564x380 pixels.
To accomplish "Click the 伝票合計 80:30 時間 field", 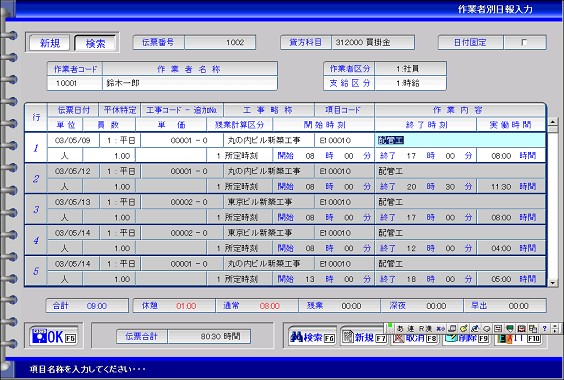I will point(209,336).
